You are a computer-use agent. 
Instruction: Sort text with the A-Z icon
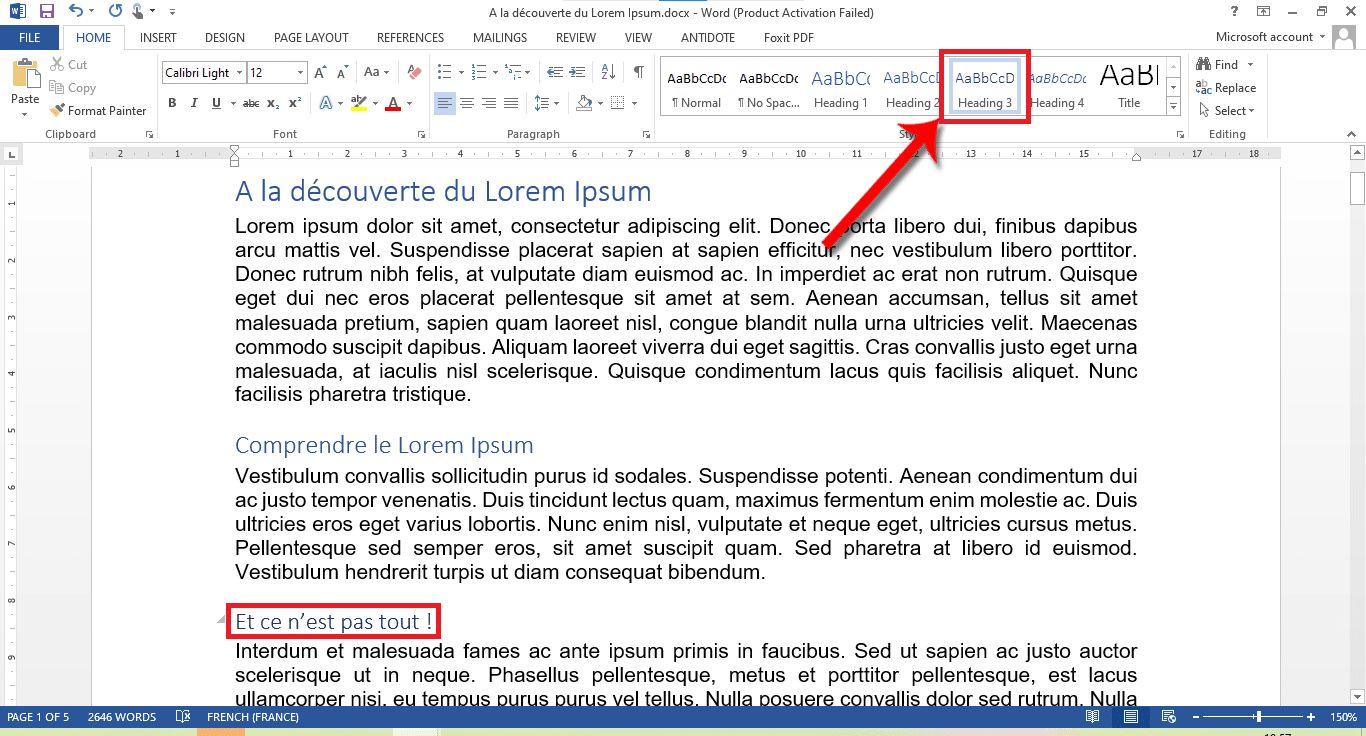coord(607,73)
